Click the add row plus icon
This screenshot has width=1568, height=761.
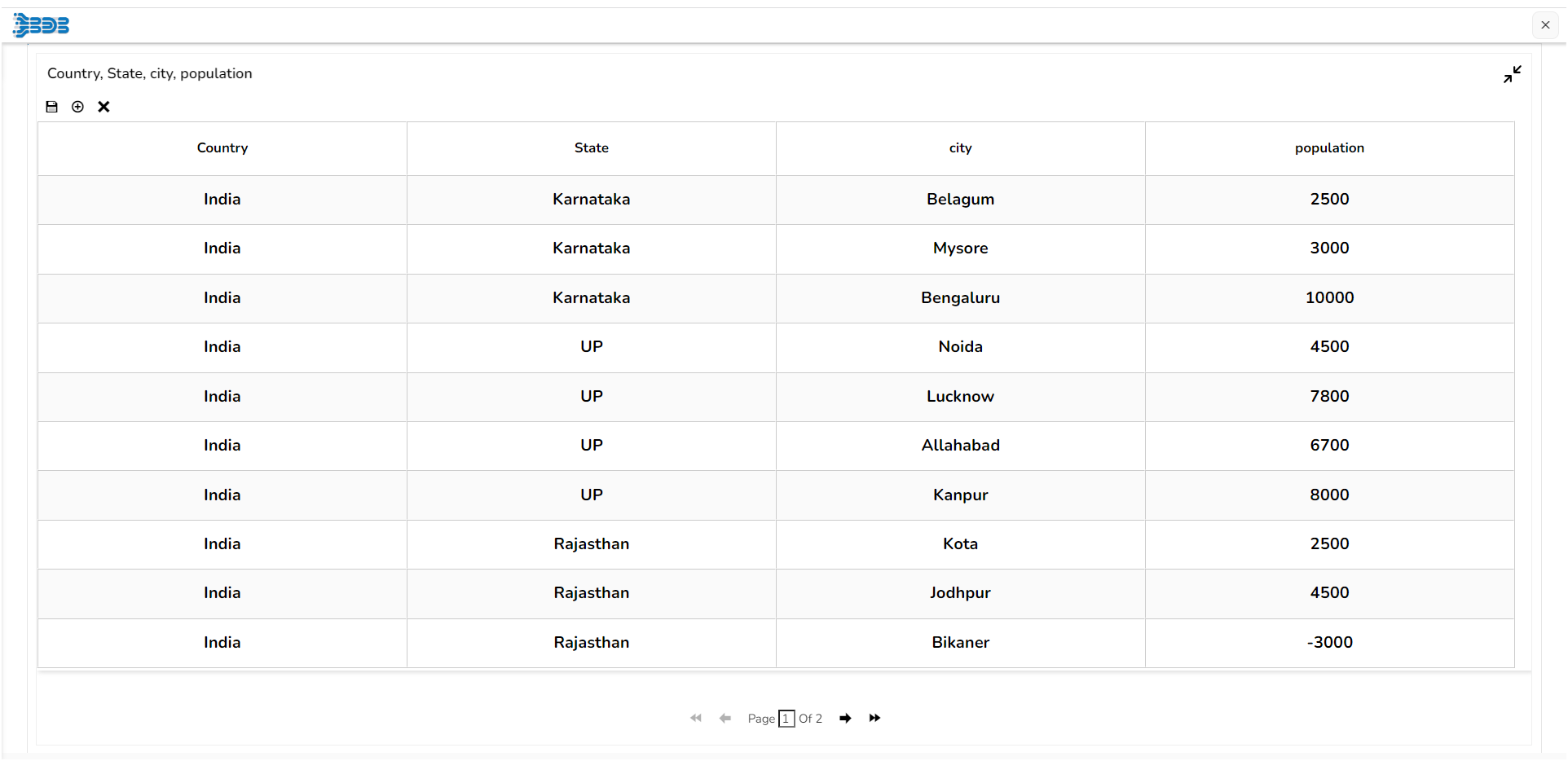77,107
